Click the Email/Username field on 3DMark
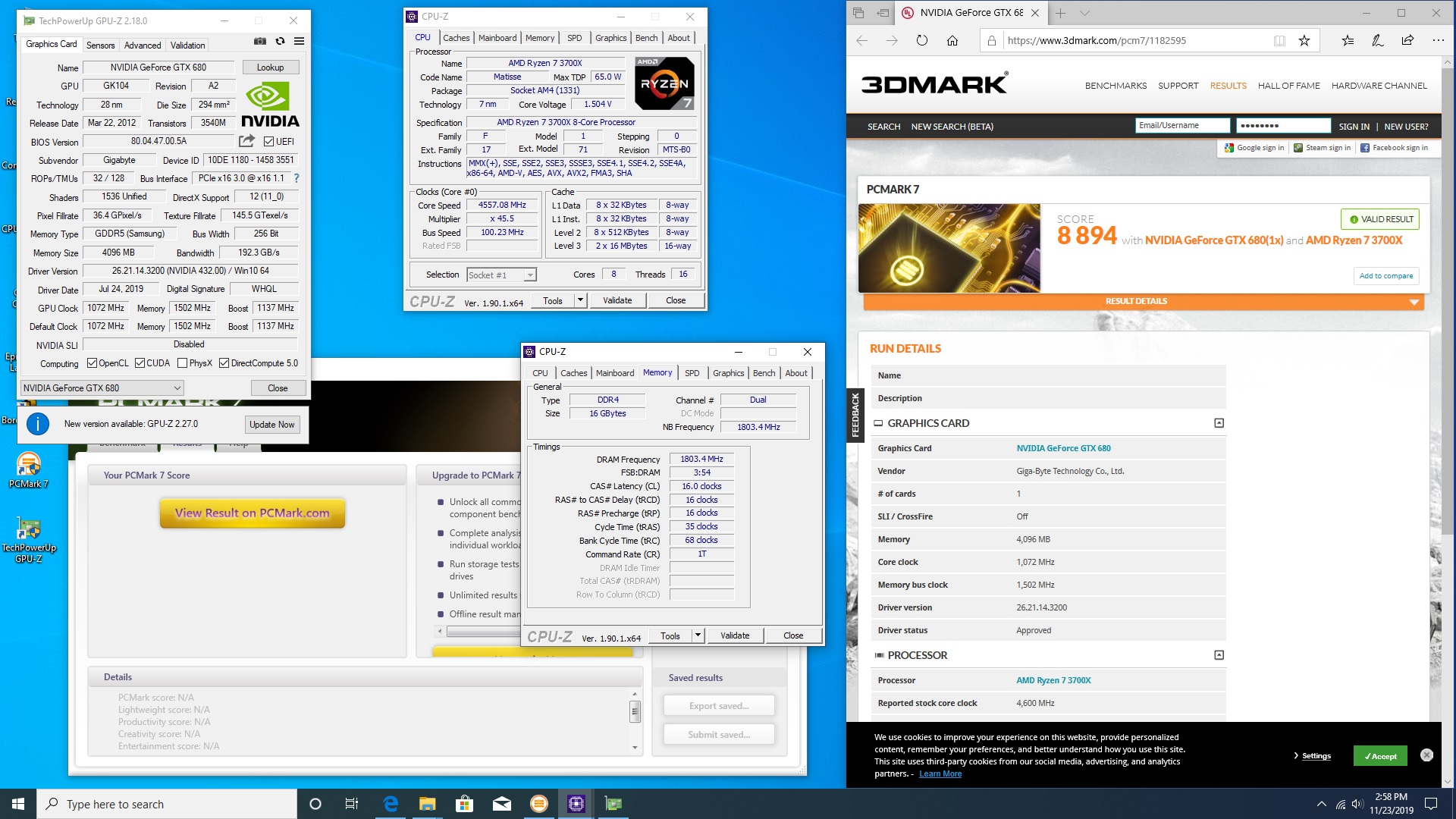This screenshot has height=819, width=1456. (1182, 126)
